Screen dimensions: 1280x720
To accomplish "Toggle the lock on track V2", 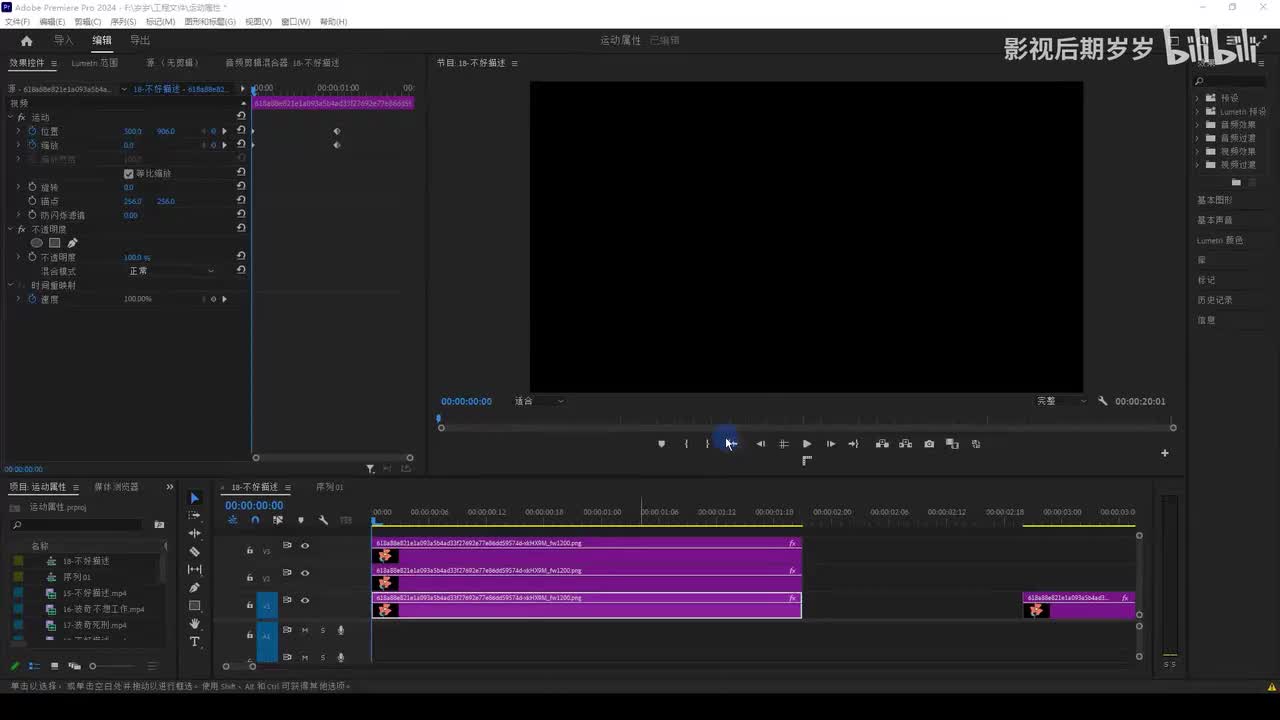I will (250, 577).
